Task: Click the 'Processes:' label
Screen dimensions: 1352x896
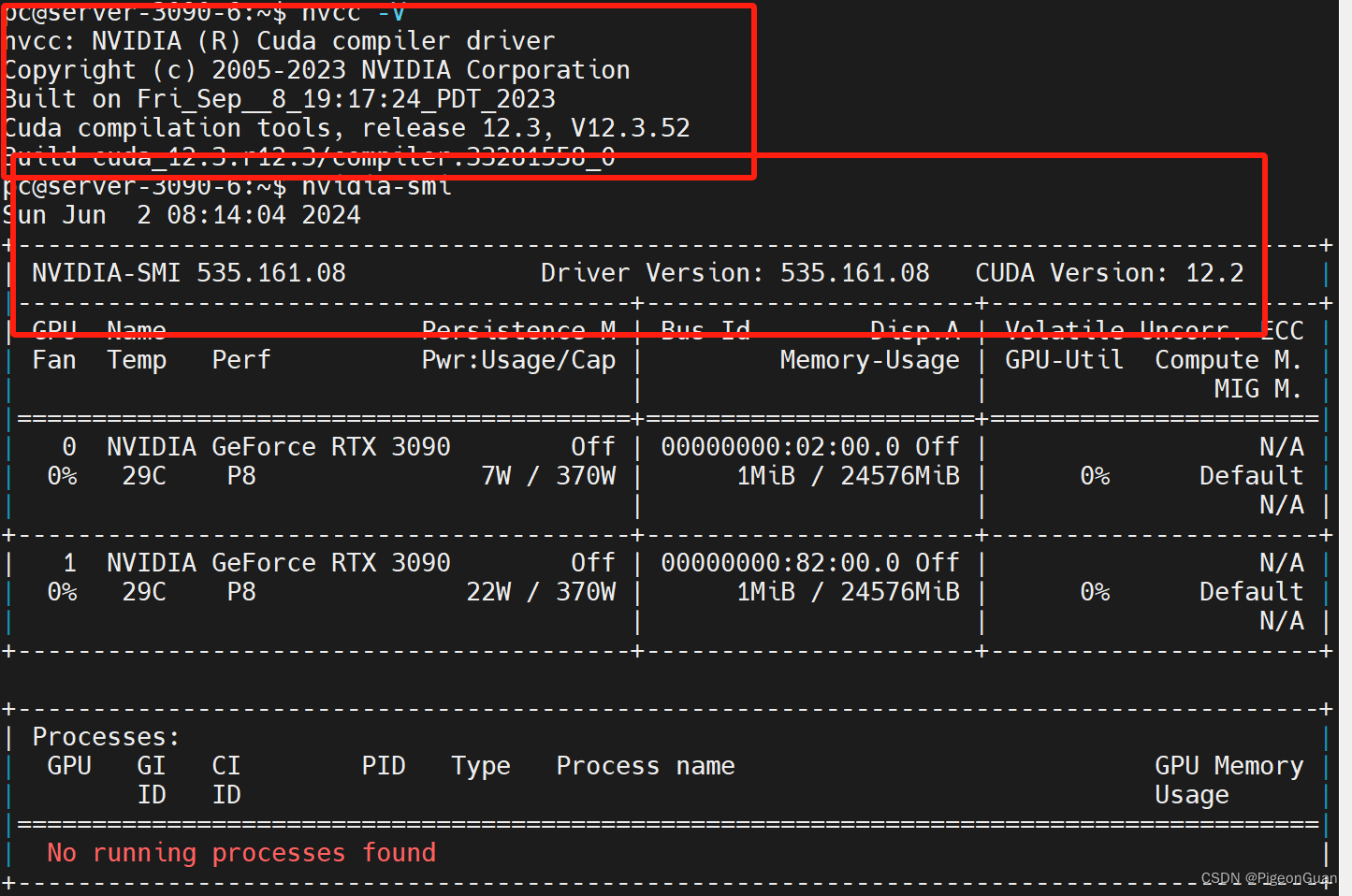Action: pos(106,737)
